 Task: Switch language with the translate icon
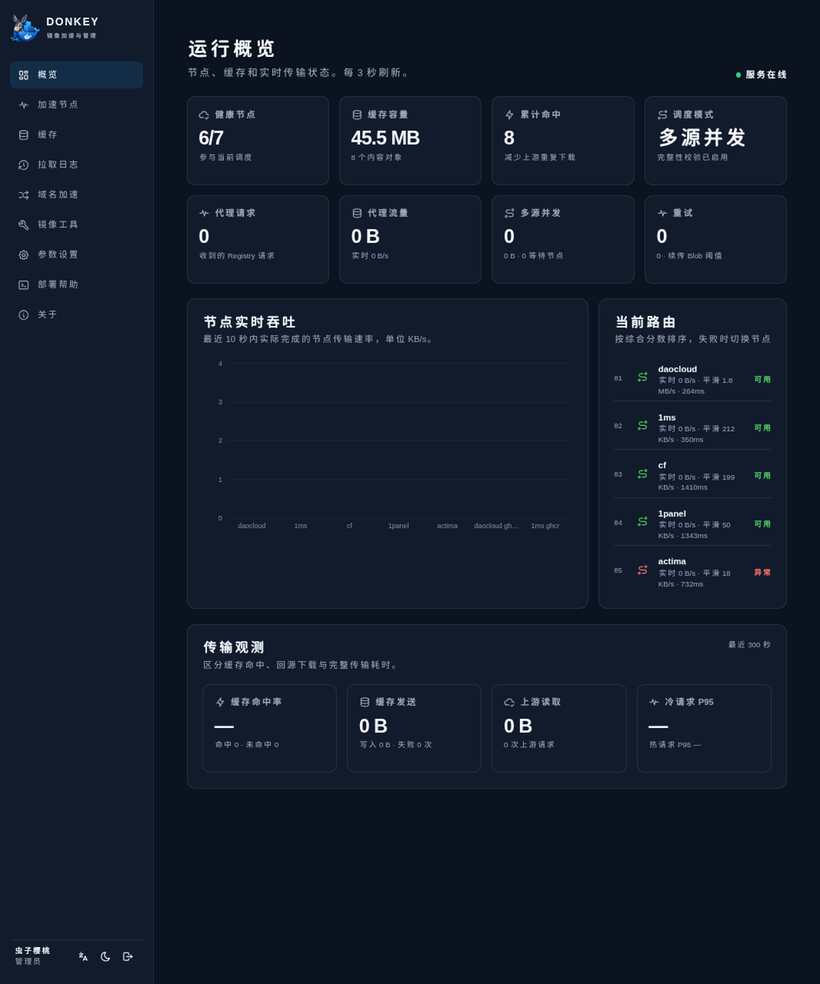pyautogui.click(x=83, y=956)
